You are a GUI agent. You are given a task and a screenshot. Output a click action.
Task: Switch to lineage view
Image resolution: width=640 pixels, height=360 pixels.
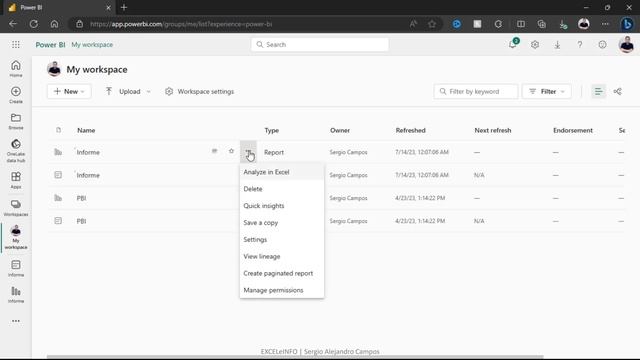coord(618,91)
